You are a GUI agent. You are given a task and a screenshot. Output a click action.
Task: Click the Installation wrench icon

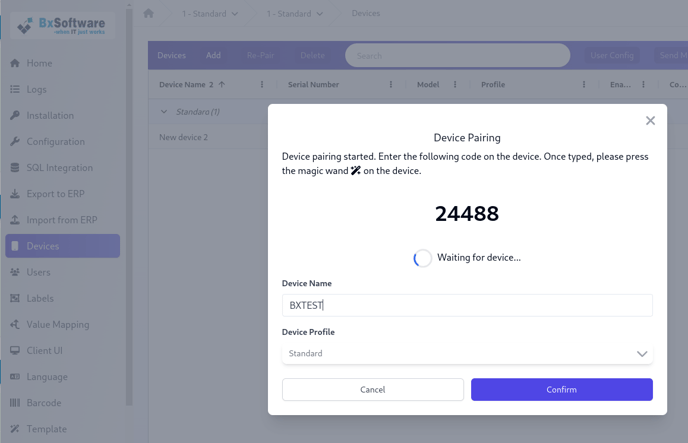15,116
